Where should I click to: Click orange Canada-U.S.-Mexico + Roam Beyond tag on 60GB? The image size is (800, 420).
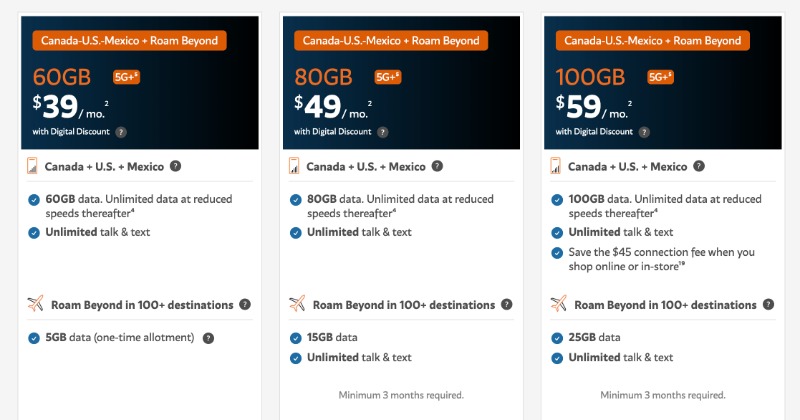click(130, 41)
